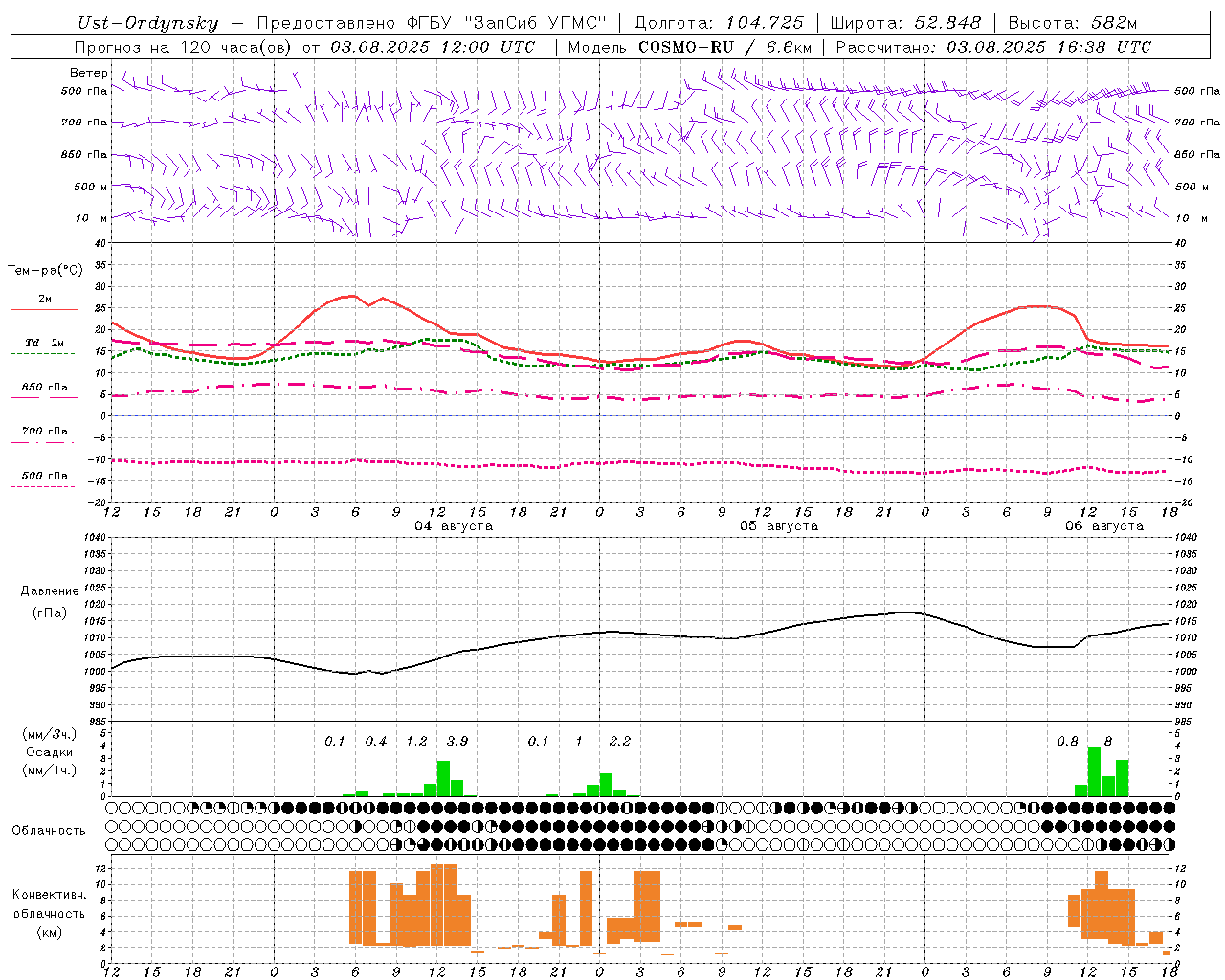Click the dotted line sample under 500 гПа legend
This screenshot has height=980, width=1225.
tap(42, 486)
